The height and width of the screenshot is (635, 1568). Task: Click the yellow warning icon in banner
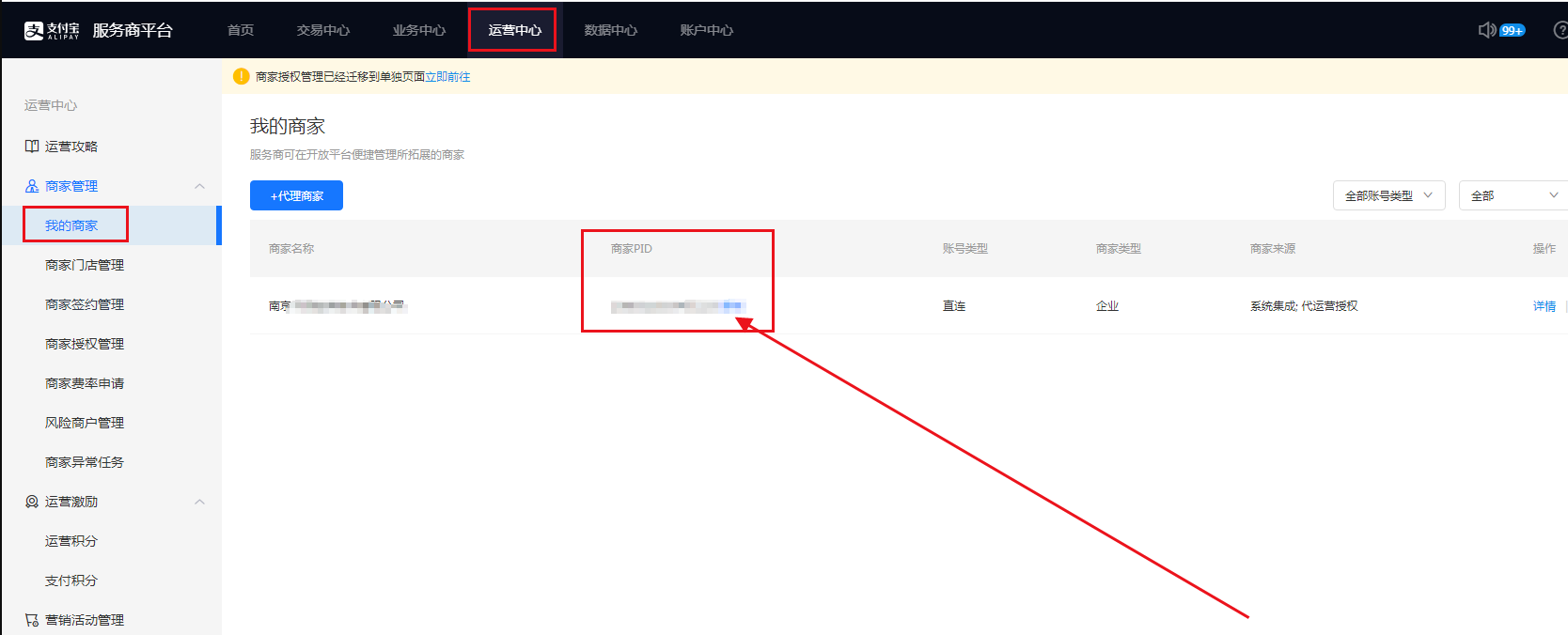tap(242, 76)
